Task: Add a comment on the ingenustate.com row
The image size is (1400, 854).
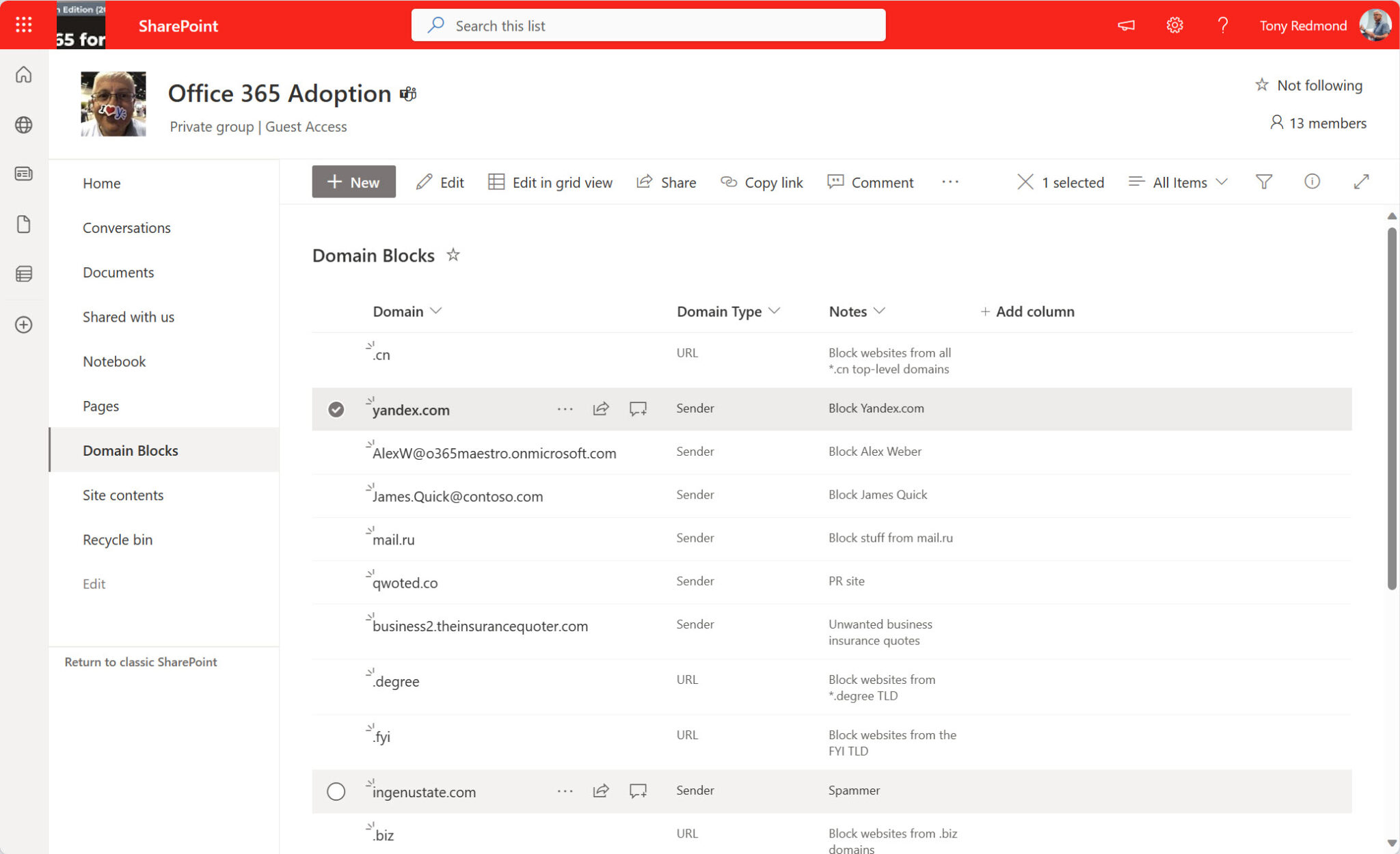Action: [x=637, y=790]
